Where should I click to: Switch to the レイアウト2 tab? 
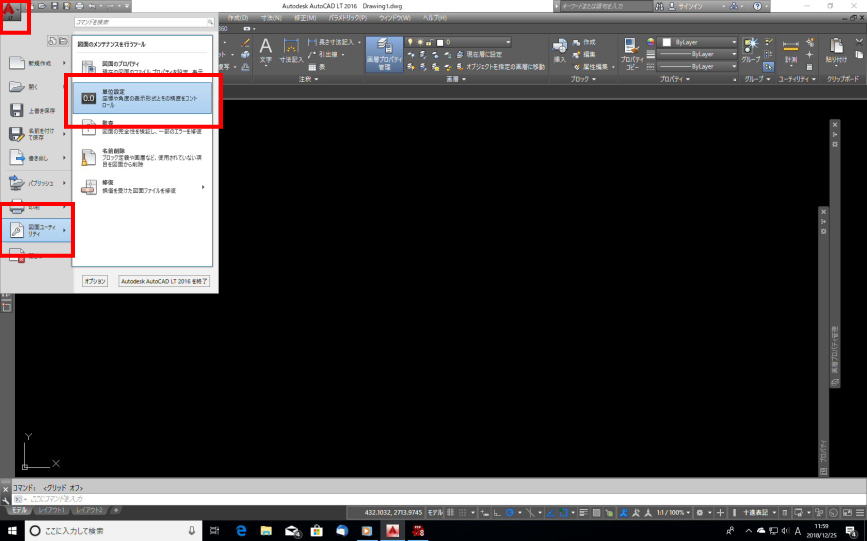89,510
